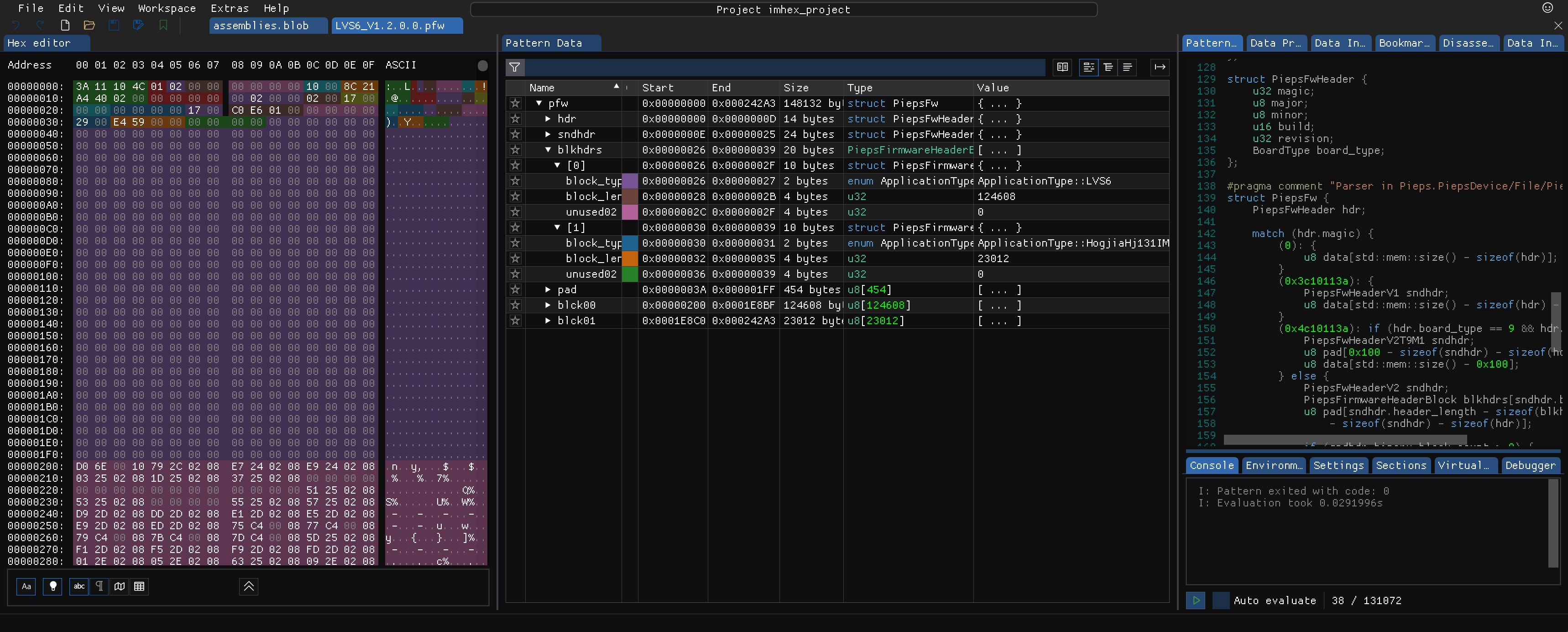This screenshot has width=1568, height=632.
Task: Open the Workspace menu
Action: [x=167, y=9]
